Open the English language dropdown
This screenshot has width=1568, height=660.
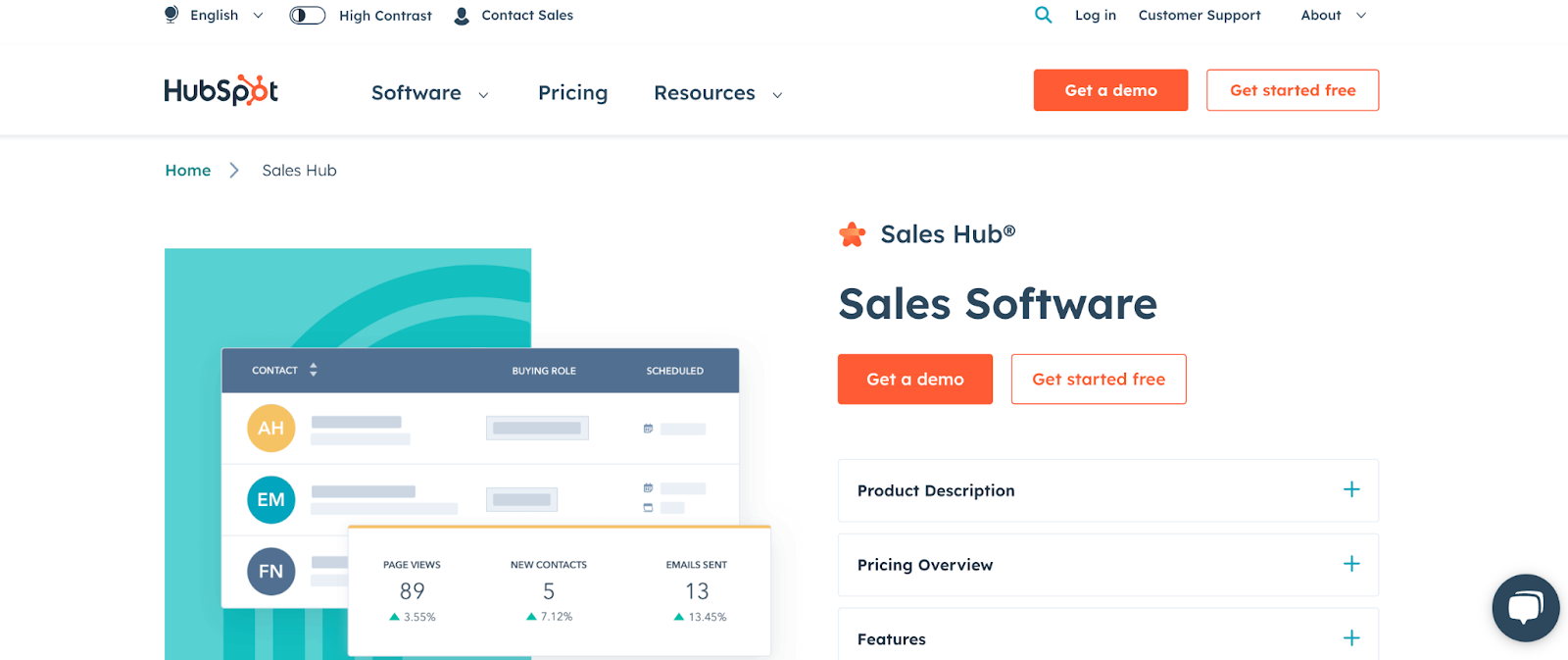tap(226, 15)
